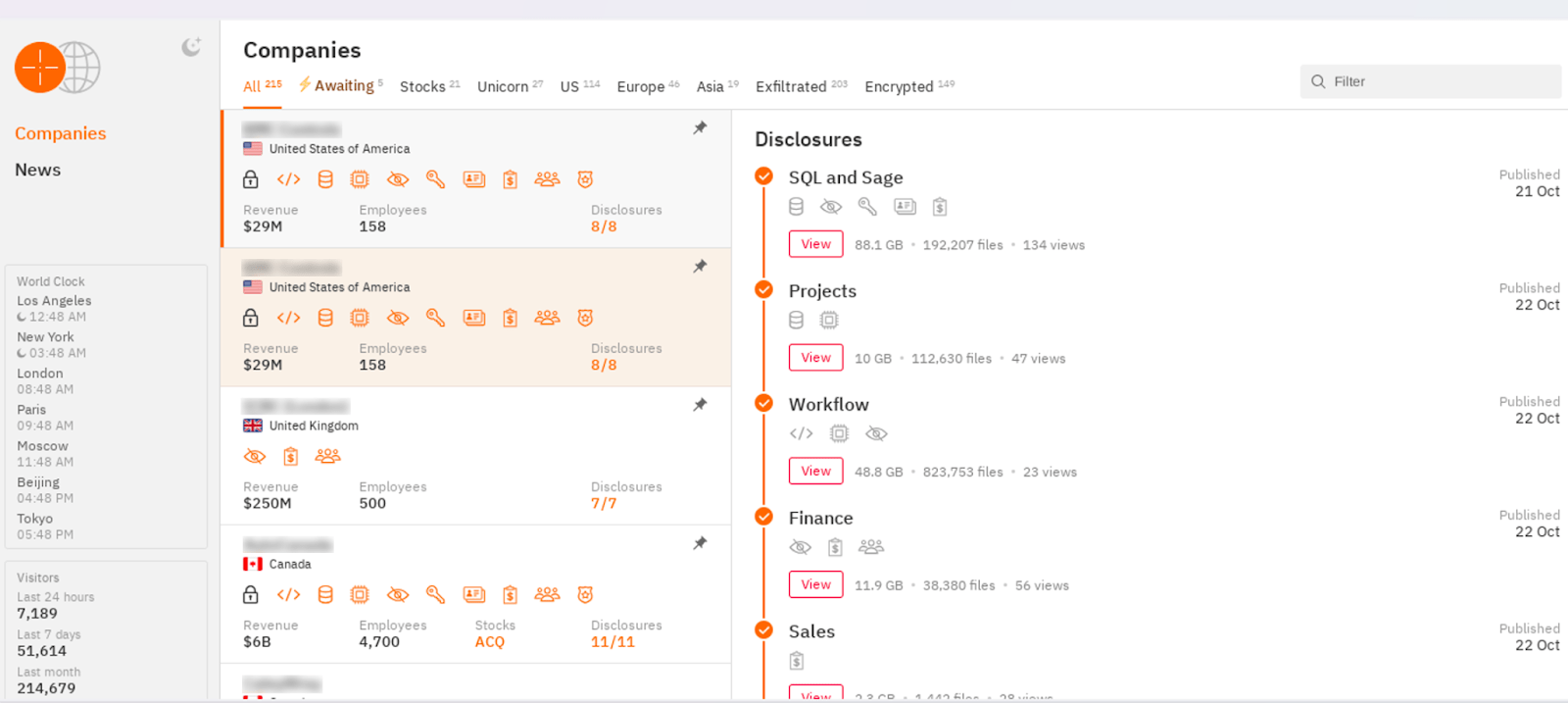Click the lock icon on the first company card

click(x=251, y=179)
